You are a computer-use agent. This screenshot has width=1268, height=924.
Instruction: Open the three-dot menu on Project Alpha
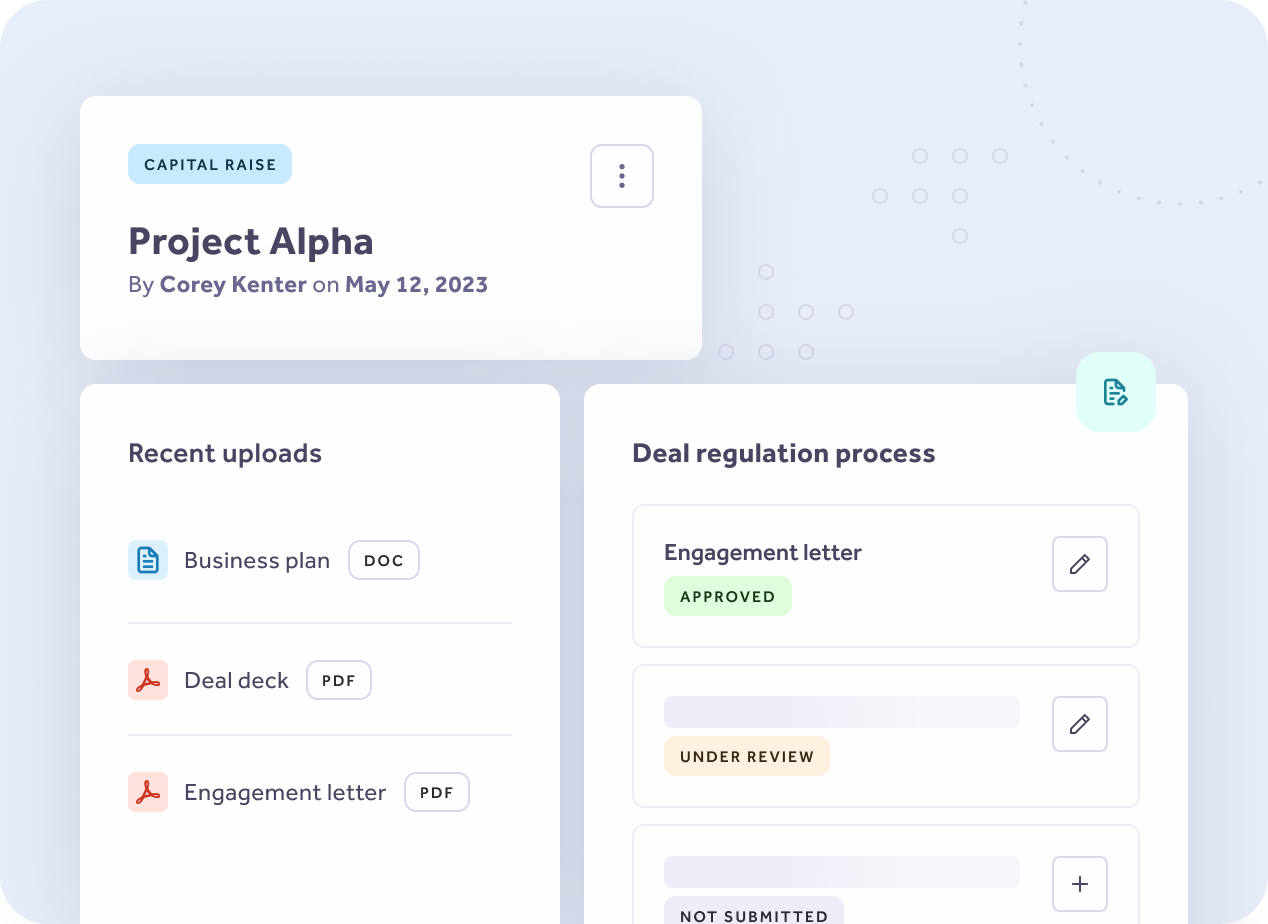click(x=621, y=176)
